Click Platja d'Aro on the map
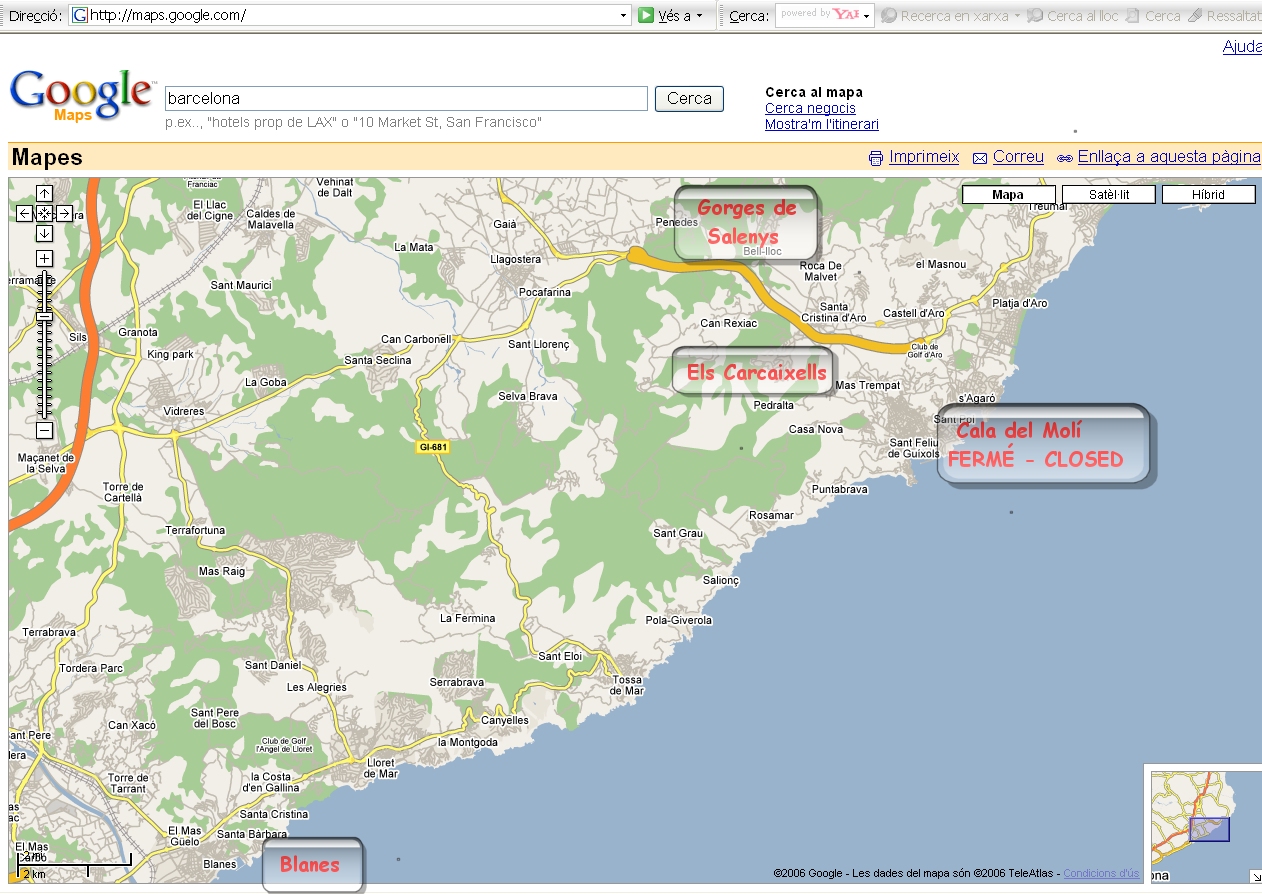This screenshot has height=894, width=1262. click(1020, 303)
